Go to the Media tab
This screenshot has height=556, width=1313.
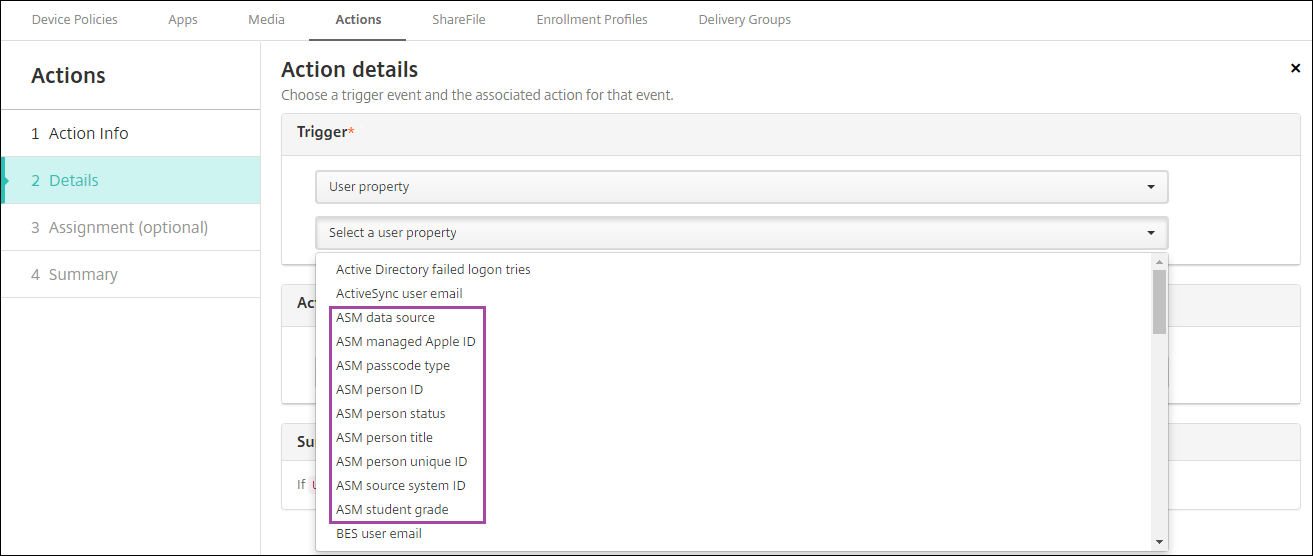(x=266, y=20)
